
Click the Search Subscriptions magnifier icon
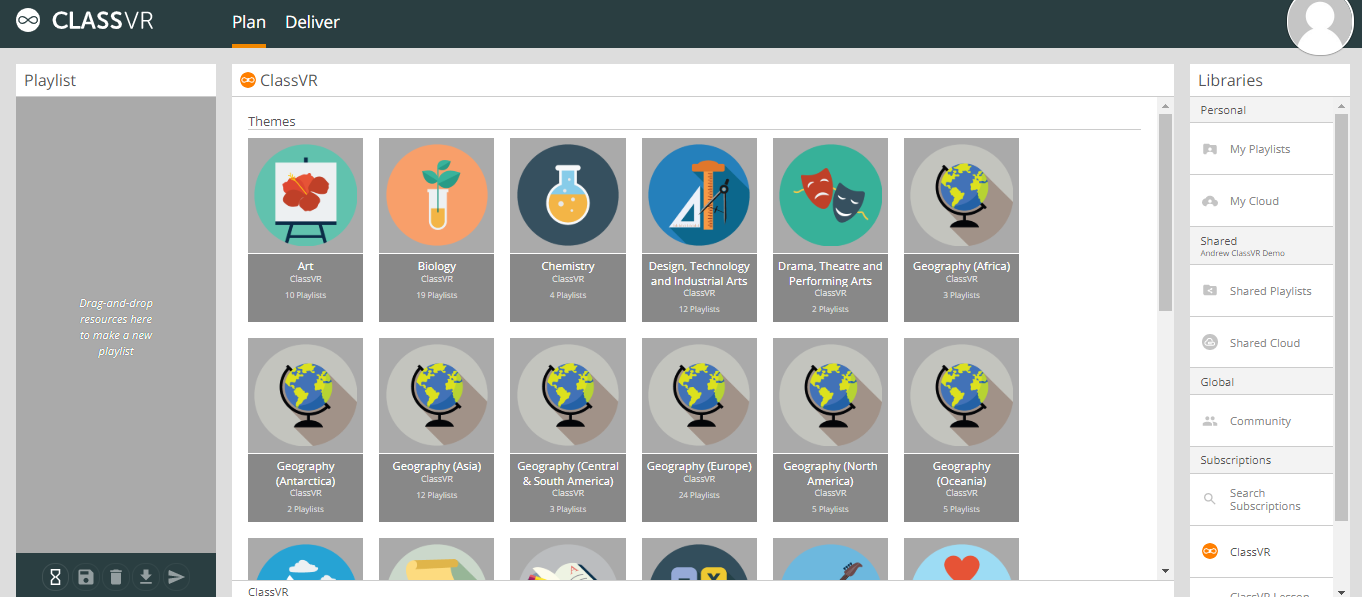click(1210, 498)
